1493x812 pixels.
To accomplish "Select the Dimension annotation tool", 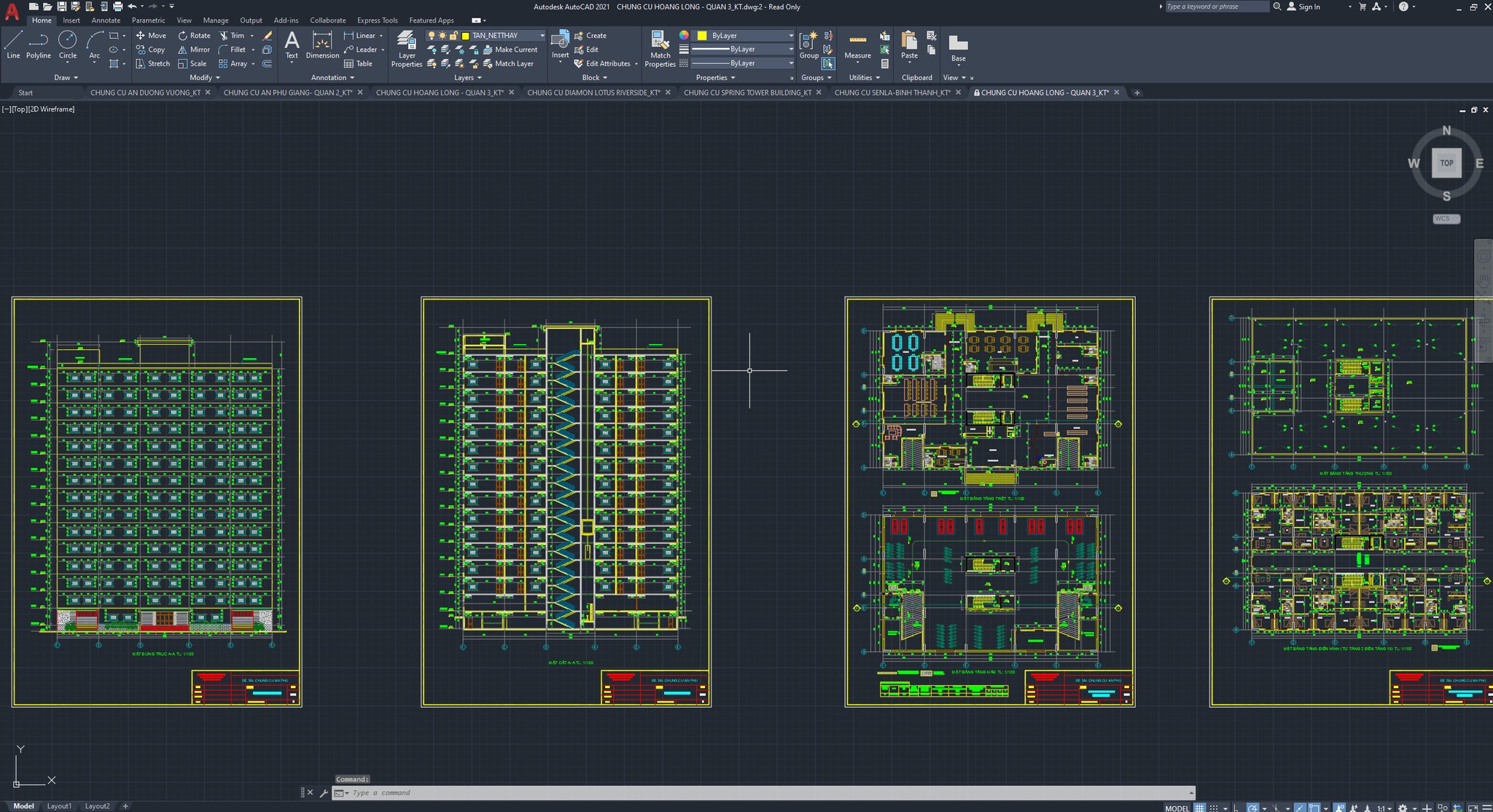I will (322, 44).
